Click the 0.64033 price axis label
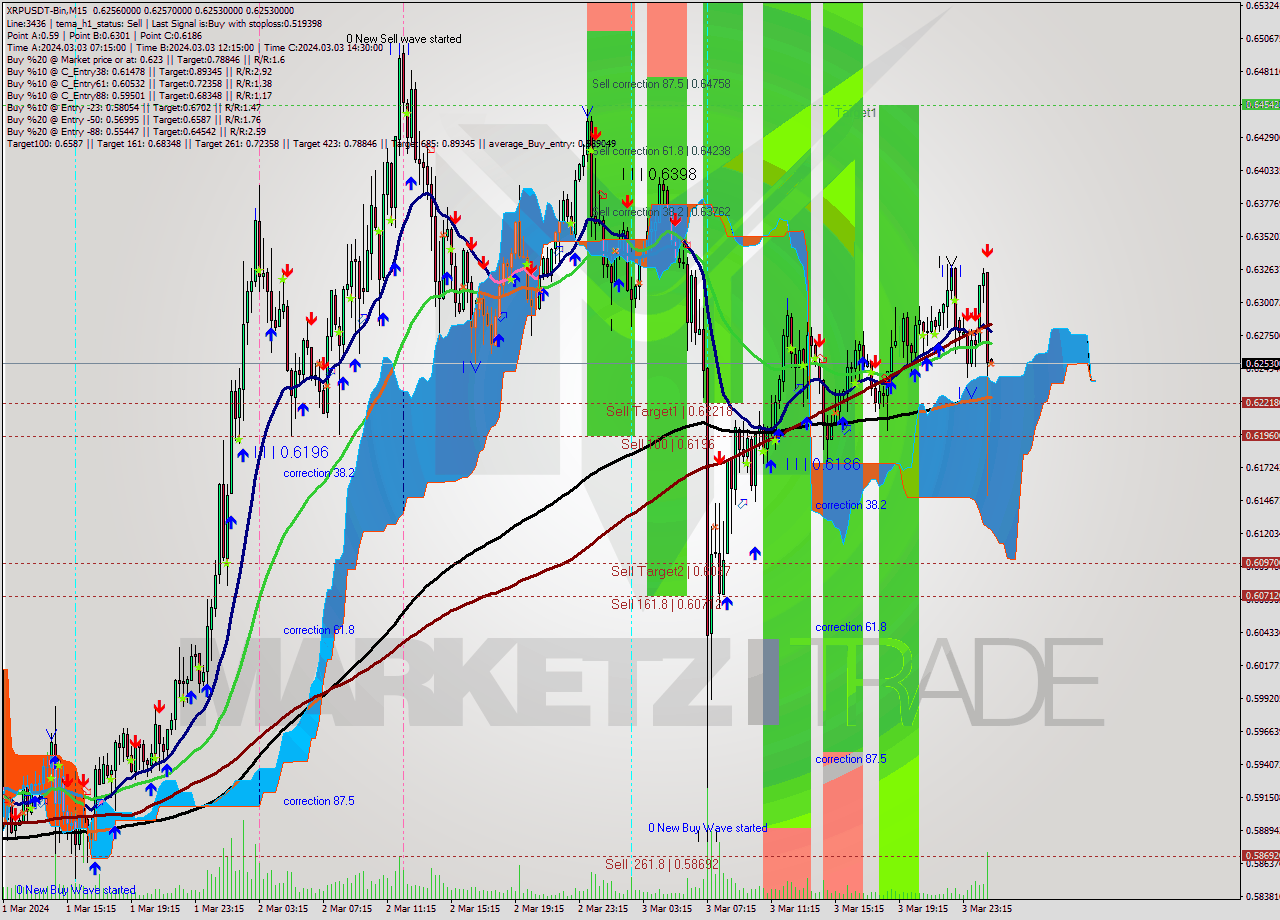Image resolution: width=1280 pixels, height=920 pixels. pos(1262,170)
